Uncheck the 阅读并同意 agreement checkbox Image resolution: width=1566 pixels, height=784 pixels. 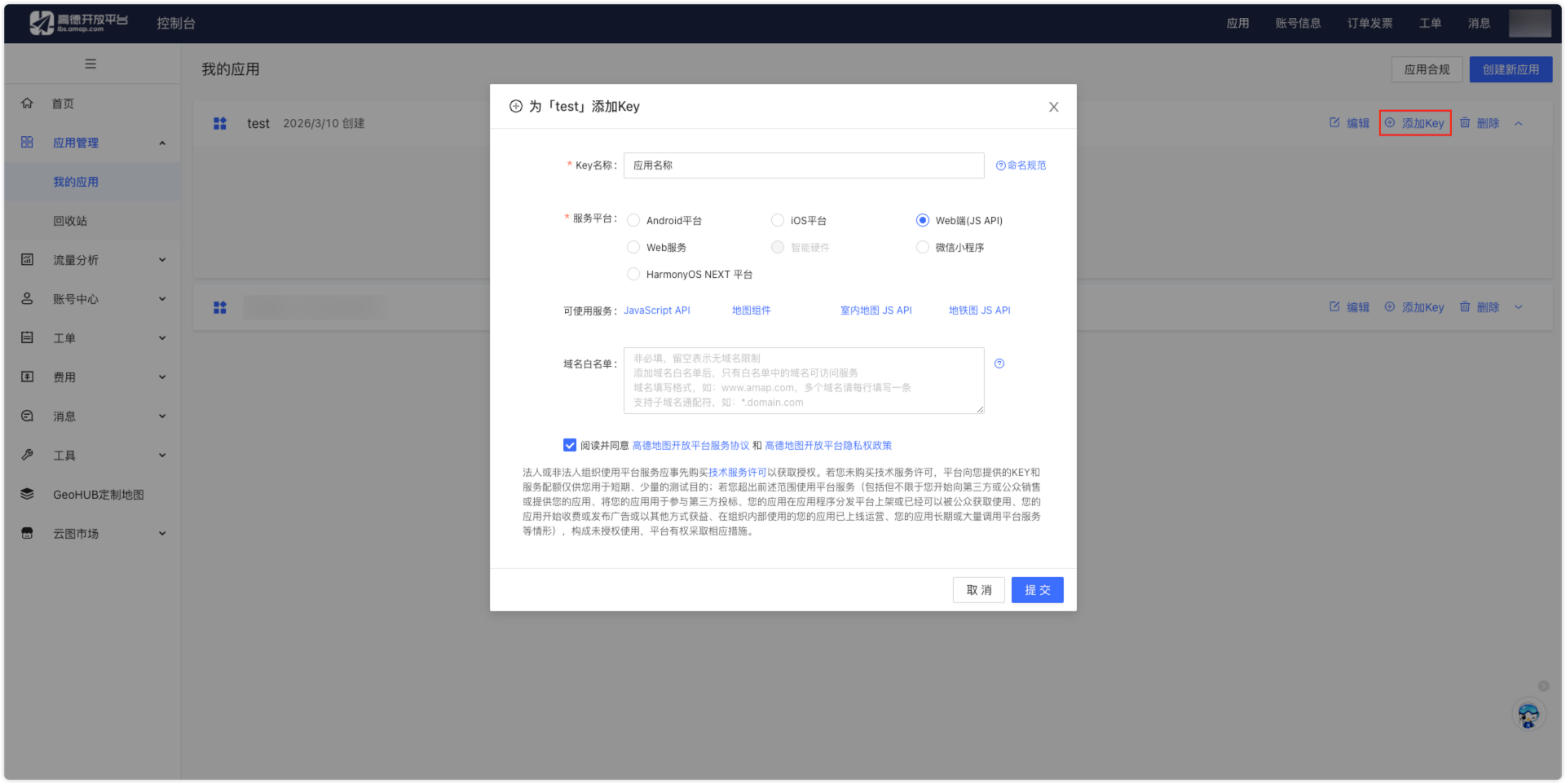570,445
